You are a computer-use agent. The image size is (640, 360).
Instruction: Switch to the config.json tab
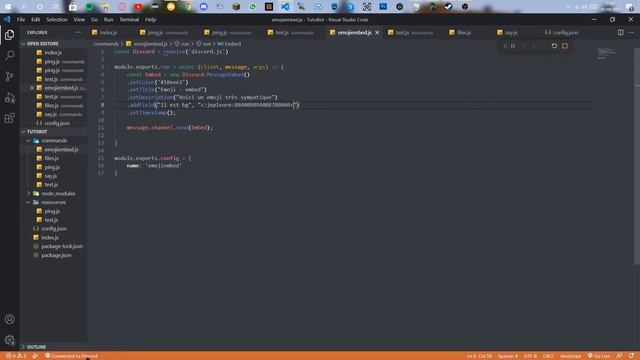coord(566,32)
